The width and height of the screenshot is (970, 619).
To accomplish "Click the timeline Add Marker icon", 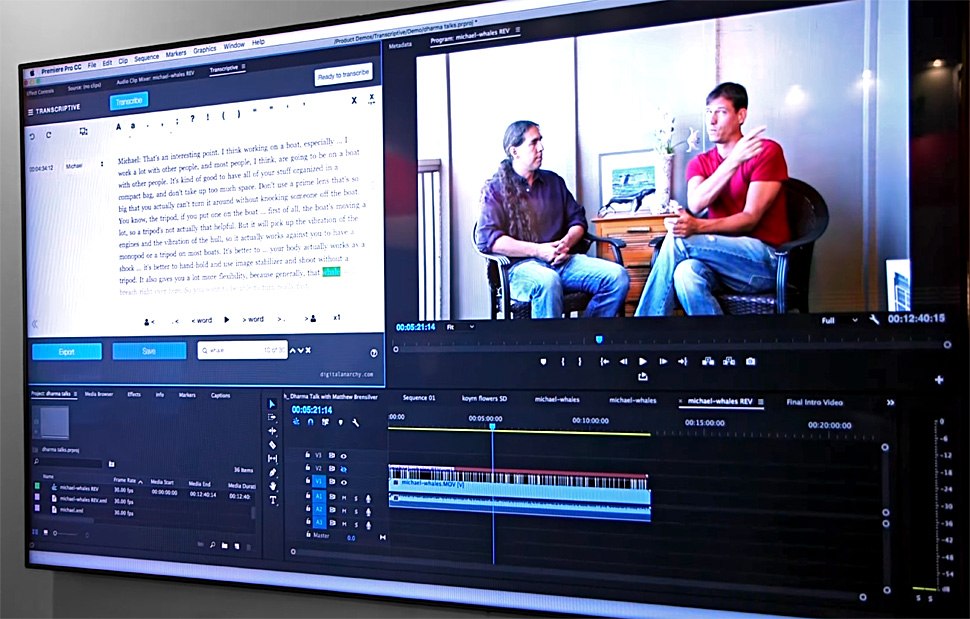I will [340, 422].
